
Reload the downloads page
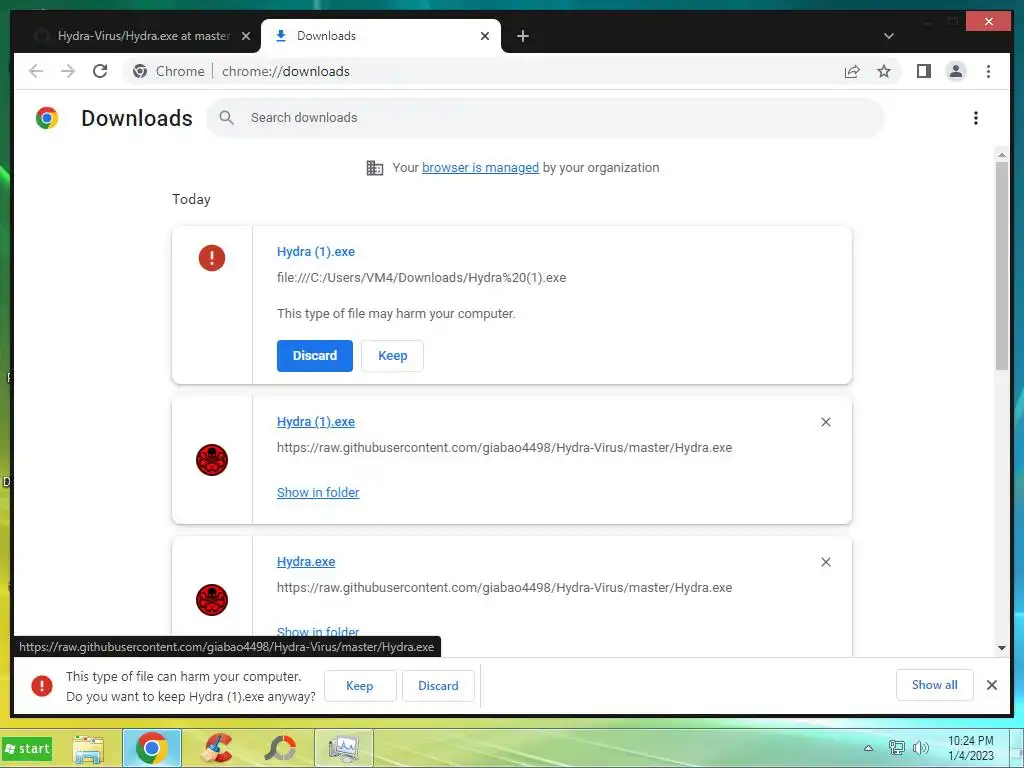tap(100, 71)
